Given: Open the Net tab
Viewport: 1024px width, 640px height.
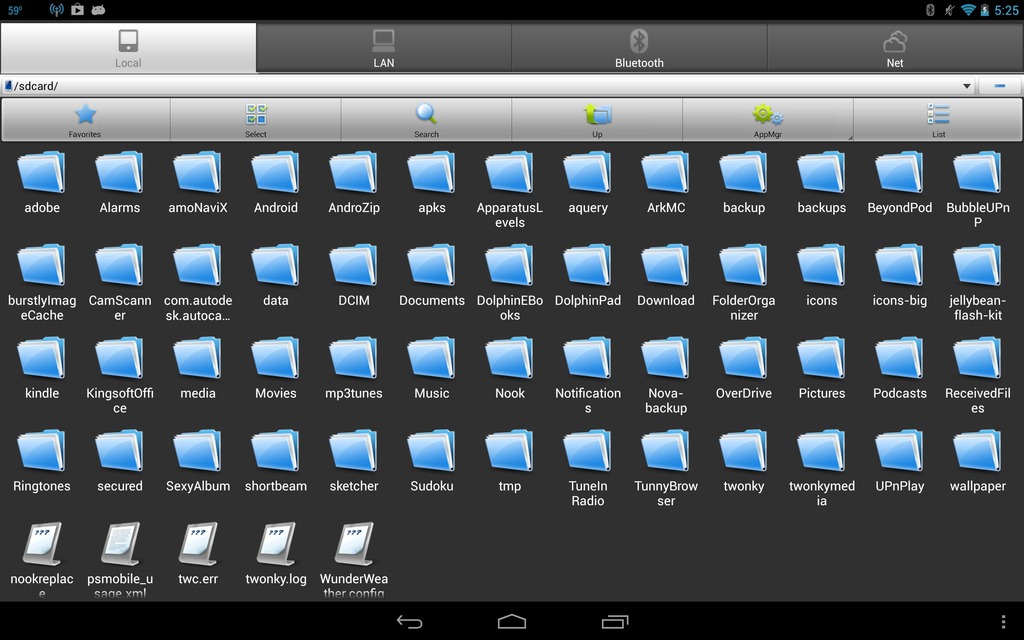Looking at the screenshot, I should tap(895, 48).
